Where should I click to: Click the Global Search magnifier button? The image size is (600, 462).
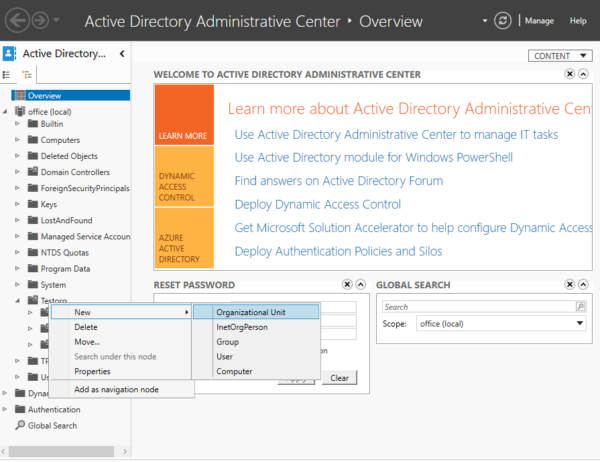[x=580, y=307]
